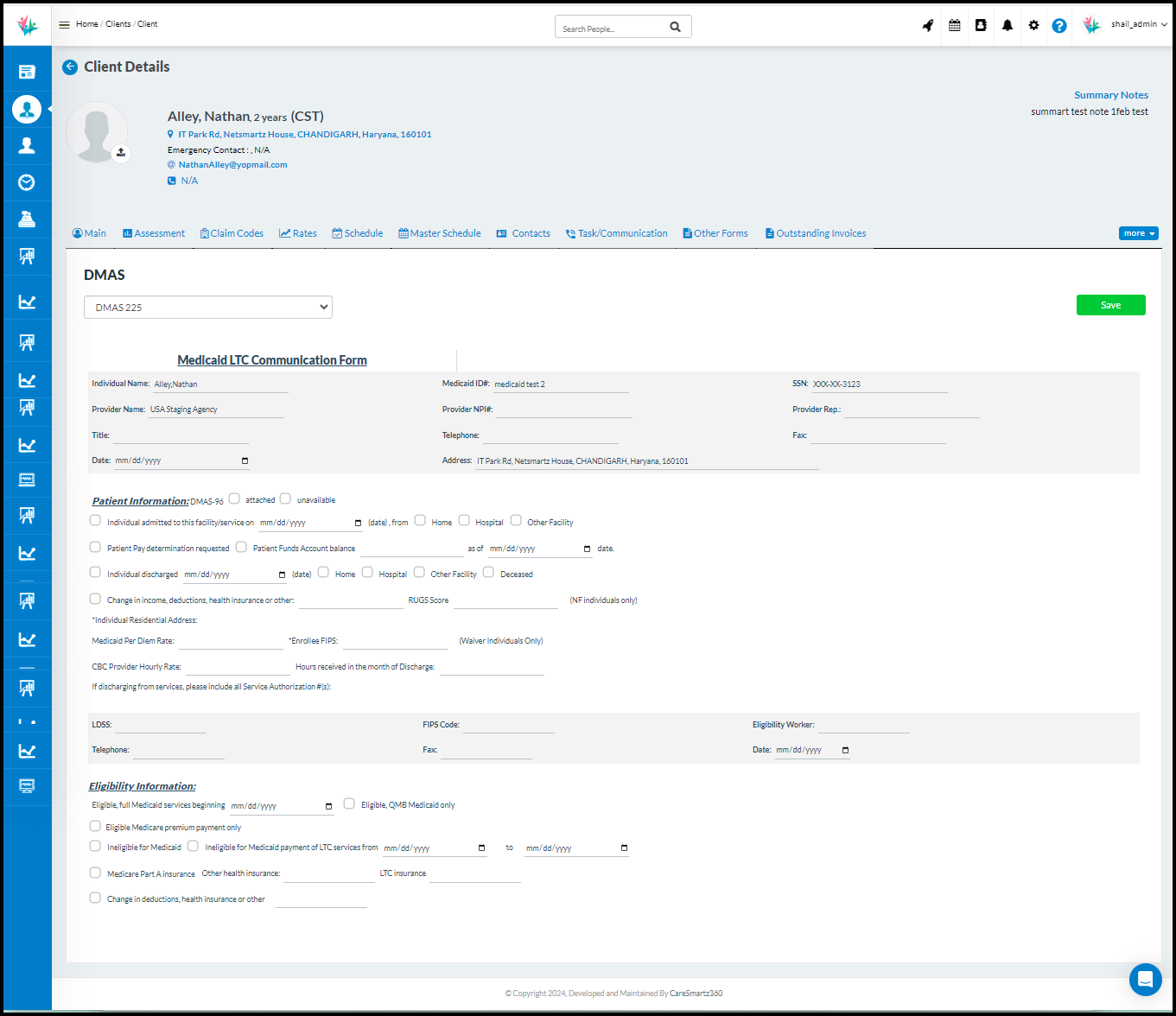This screenshot has height=1016, width=1176.
Task: Tick the Deceased checkbox
Action: [x=488, y=572]
